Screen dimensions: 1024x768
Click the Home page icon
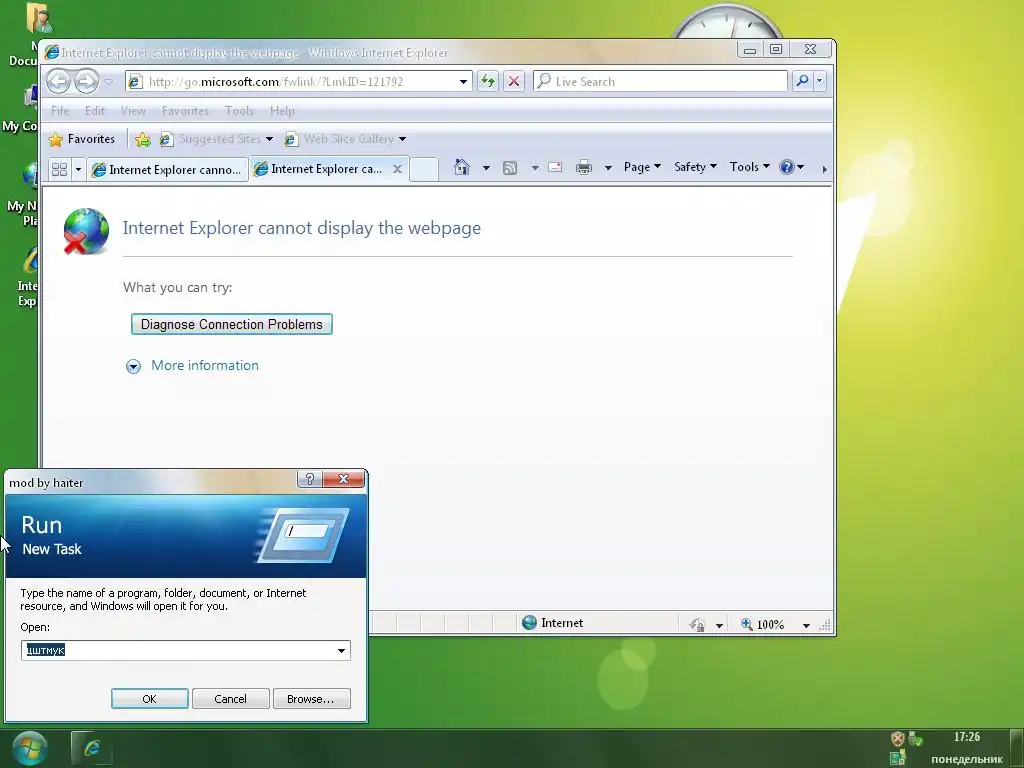pos(462,167)
